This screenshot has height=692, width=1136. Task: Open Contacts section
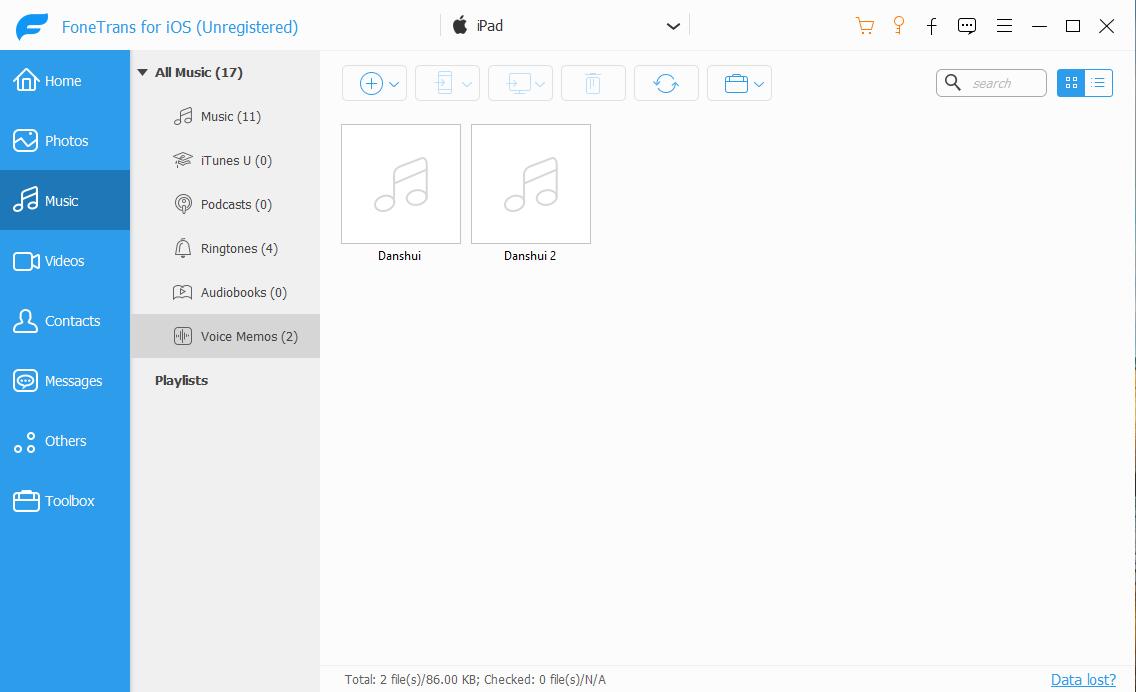64,321
